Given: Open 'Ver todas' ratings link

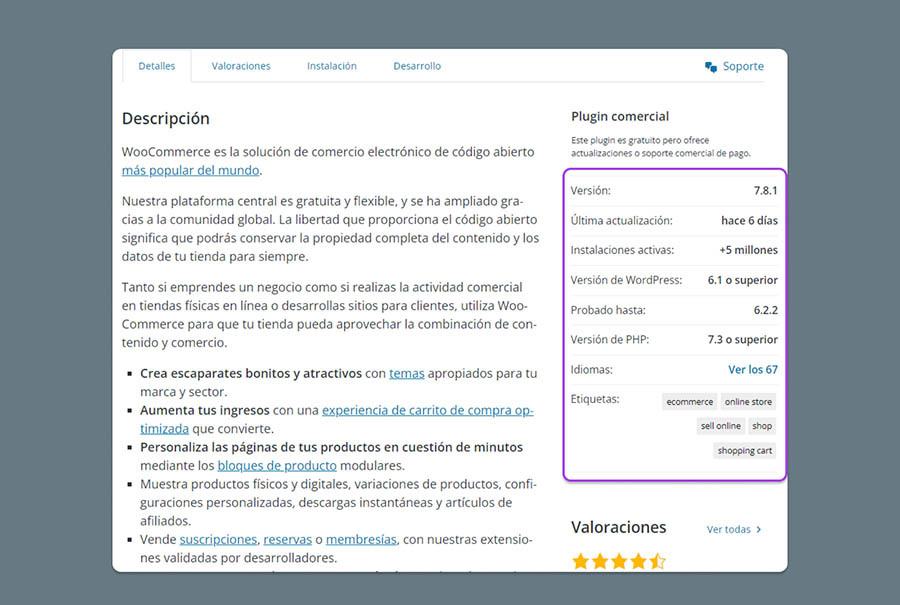Looking at the screenshot, I should click(728, 530).
